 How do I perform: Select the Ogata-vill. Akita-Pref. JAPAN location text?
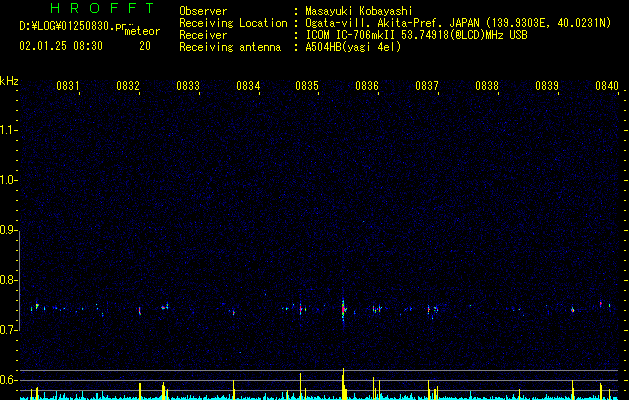(458, 23)
